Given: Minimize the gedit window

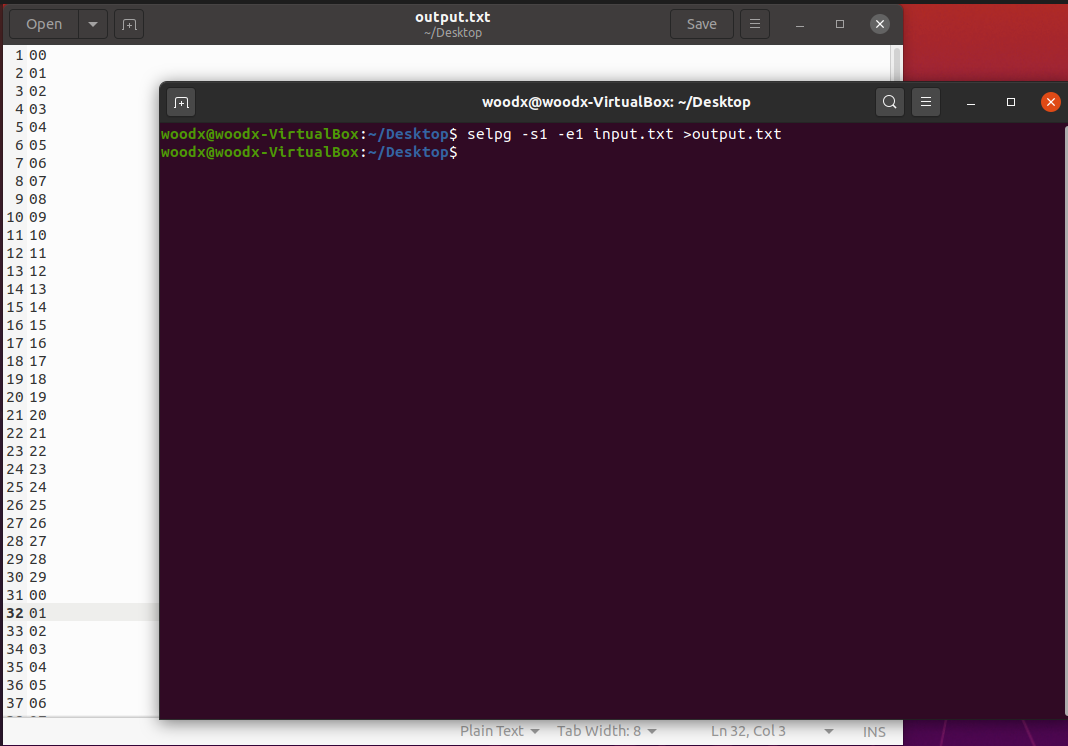Looking at the screenshot, I should click(800, 25).
